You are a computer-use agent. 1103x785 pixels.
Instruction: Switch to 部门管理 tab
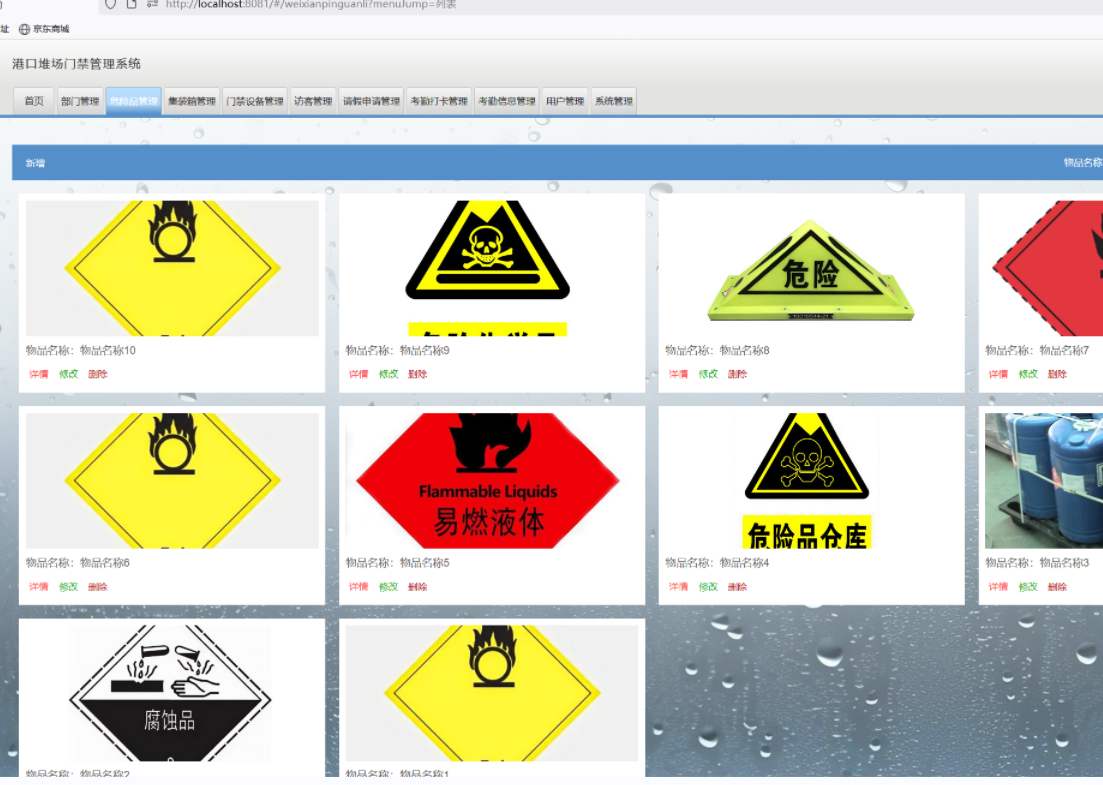click(x=80, y=101)
